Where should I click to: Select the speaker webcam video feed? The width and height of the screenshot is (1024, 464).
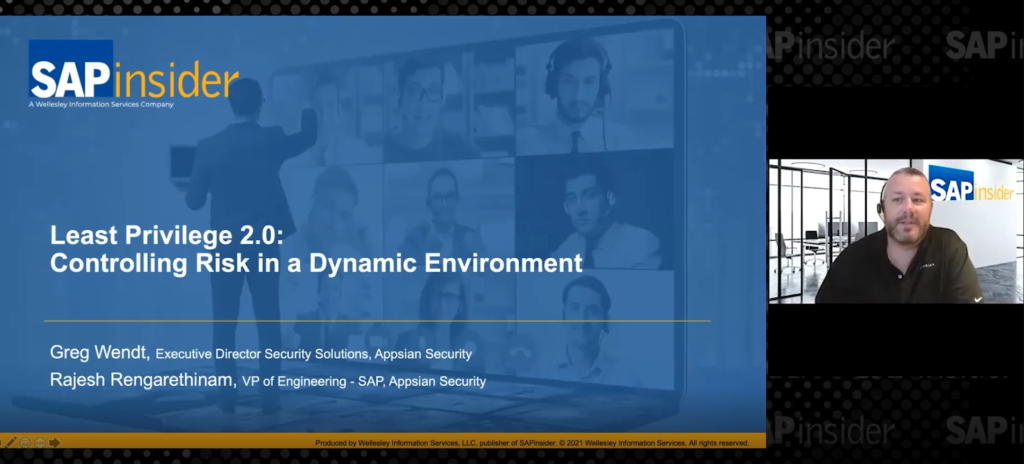(895, 231)
